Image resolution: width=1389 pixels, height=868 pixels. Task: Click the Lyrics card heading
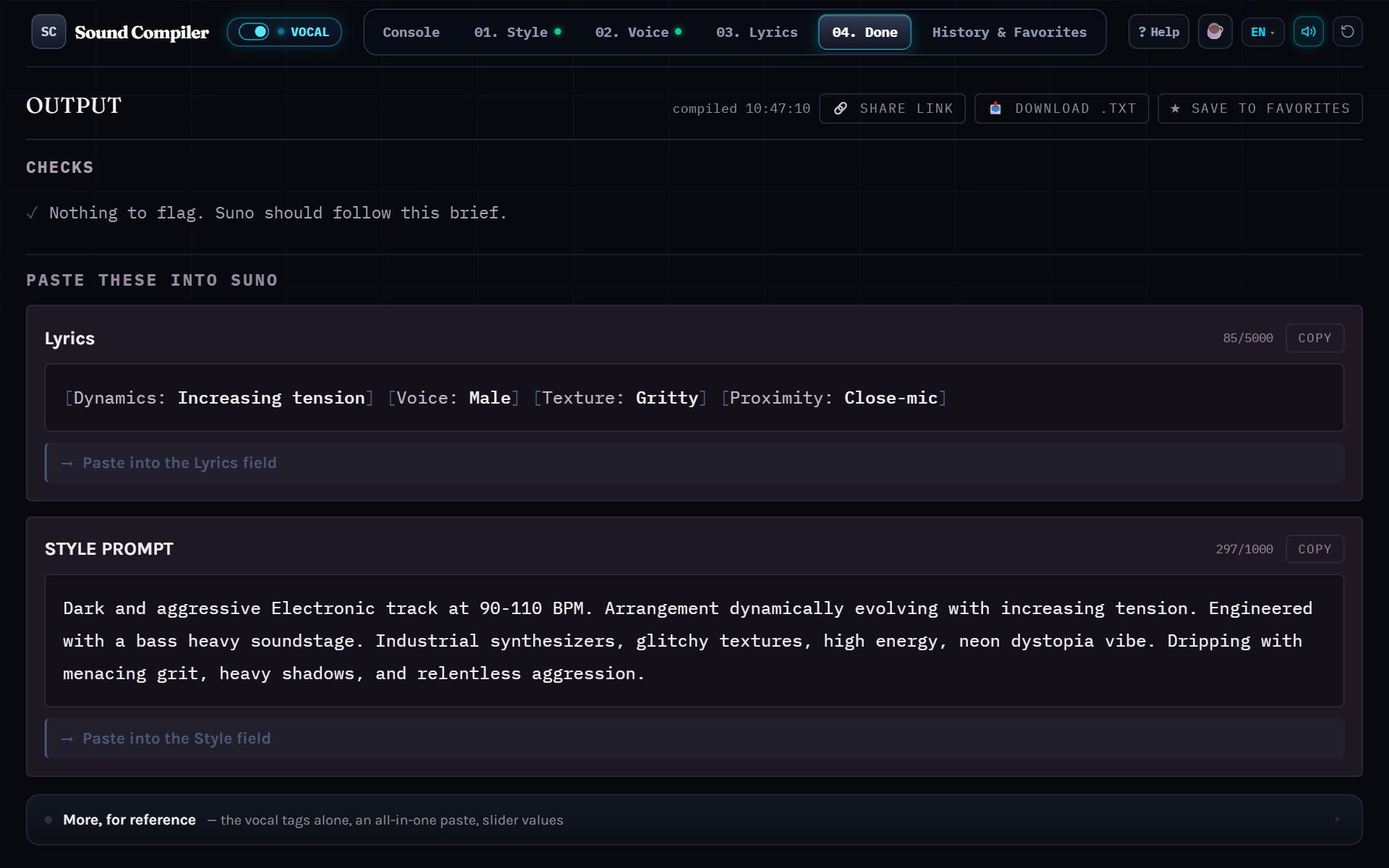click(x=69, y=339)
